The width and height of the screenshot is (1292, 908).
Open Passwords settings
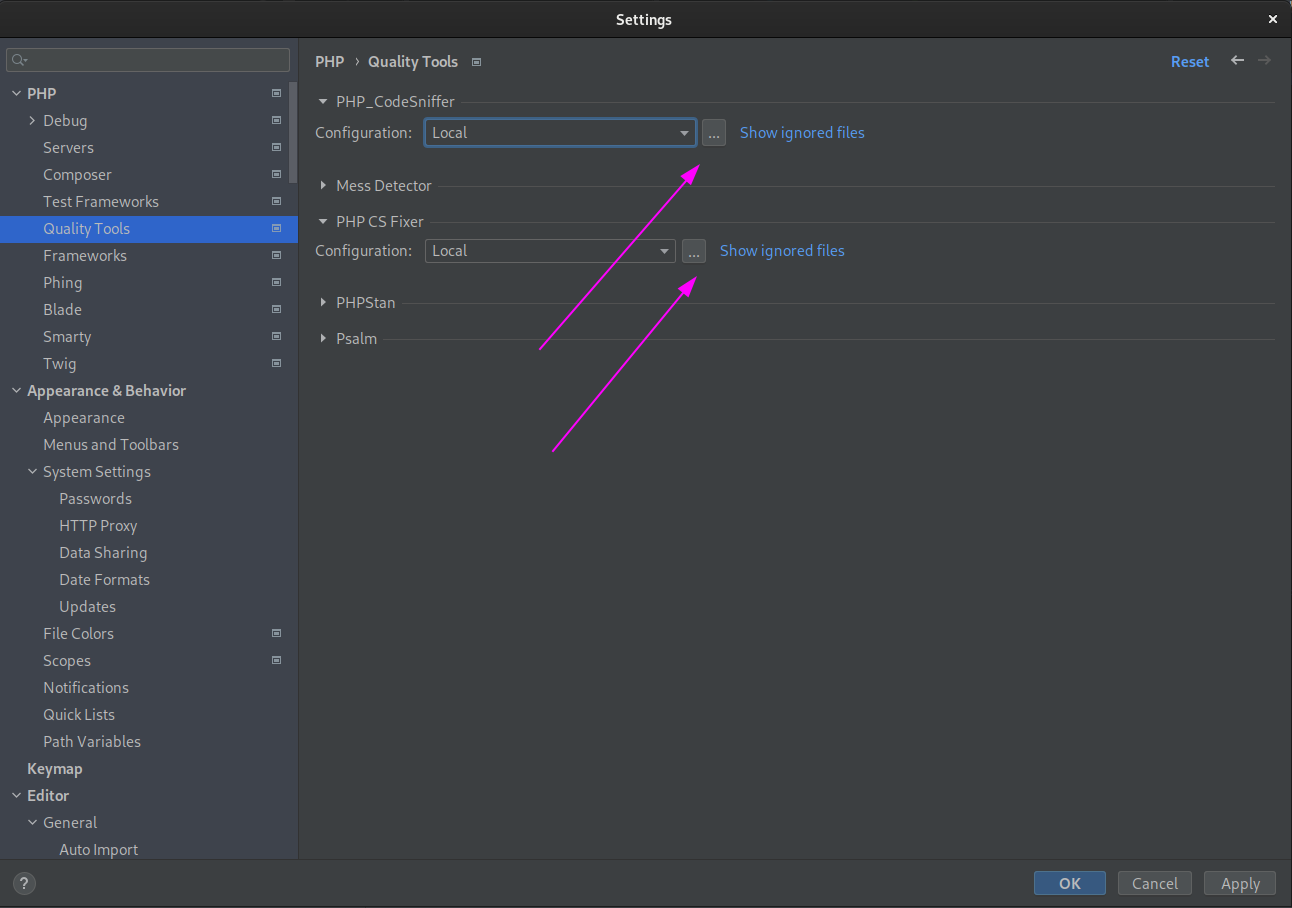click(x=95, y=498)
